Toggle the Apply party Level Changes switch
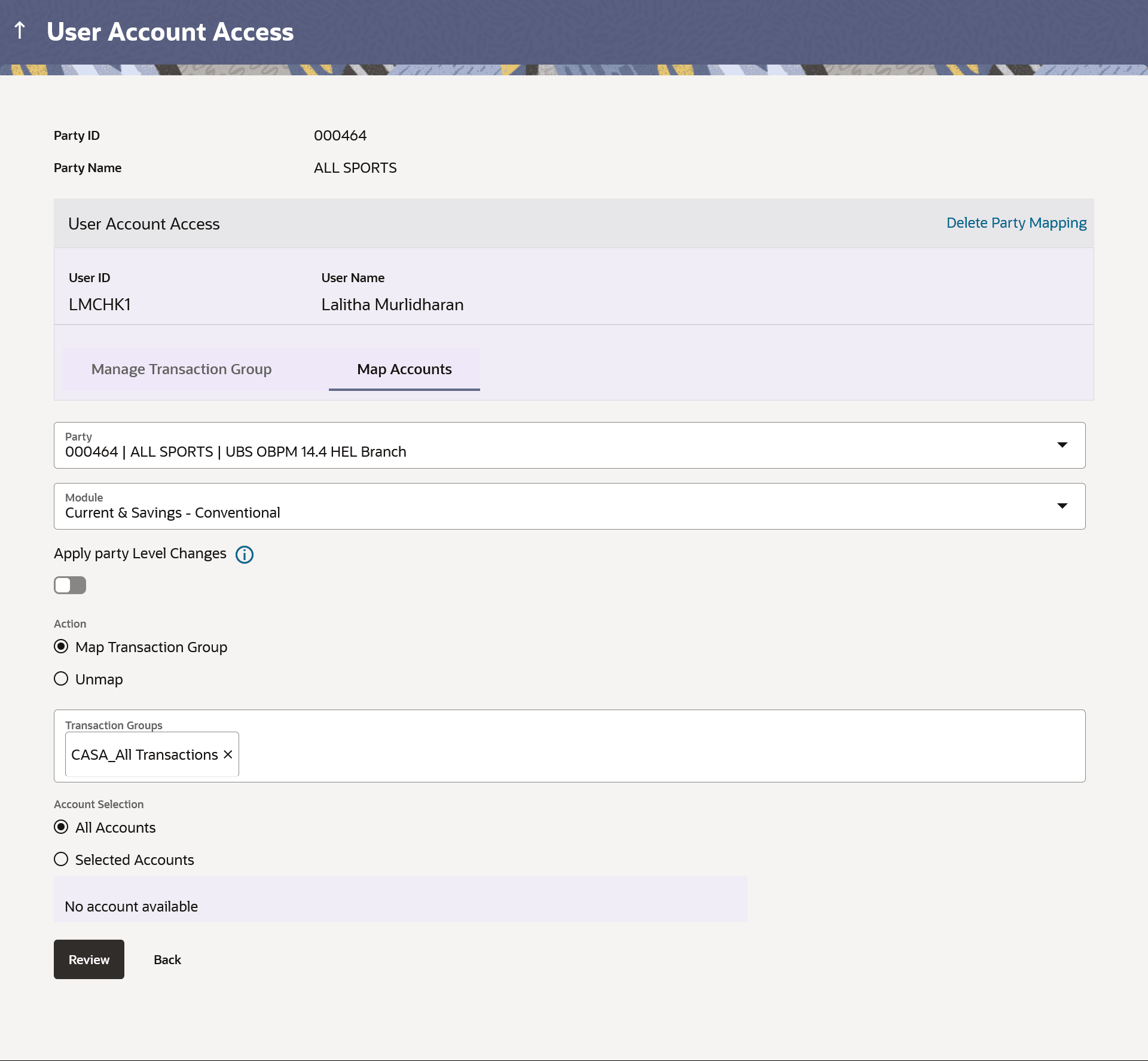 point(70,585)
